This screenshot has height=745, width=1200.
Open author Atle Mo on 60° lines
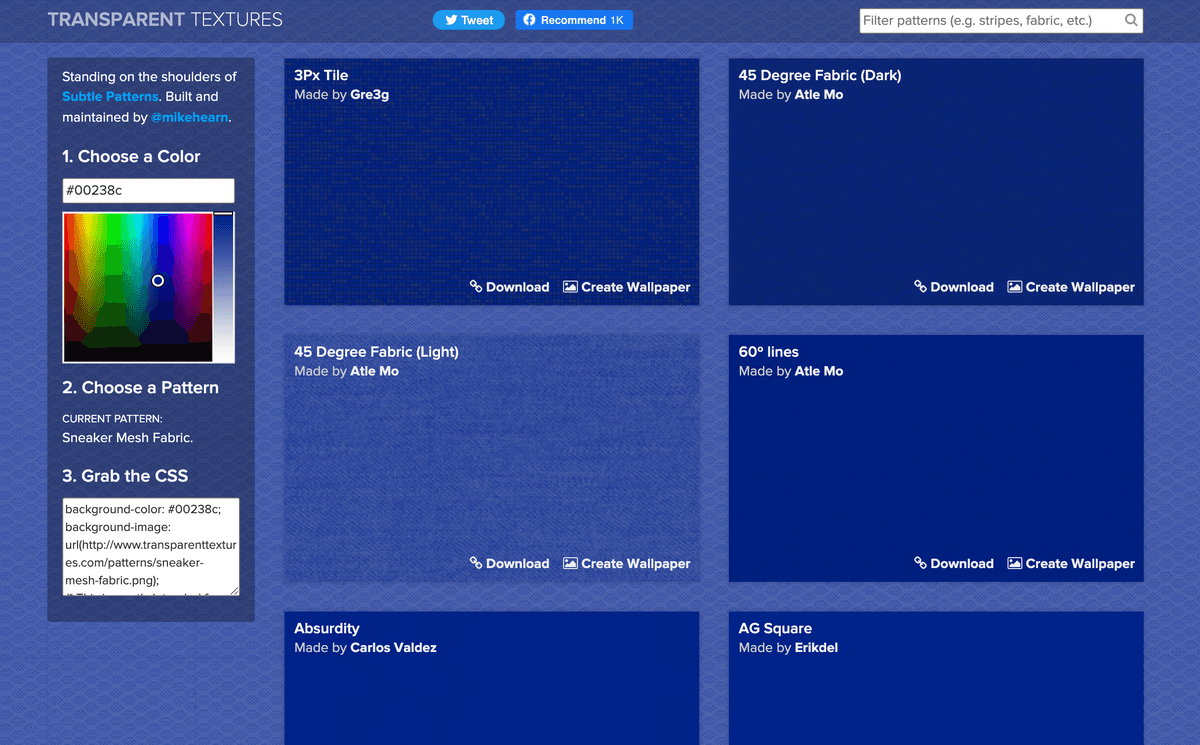coord(818,371)
